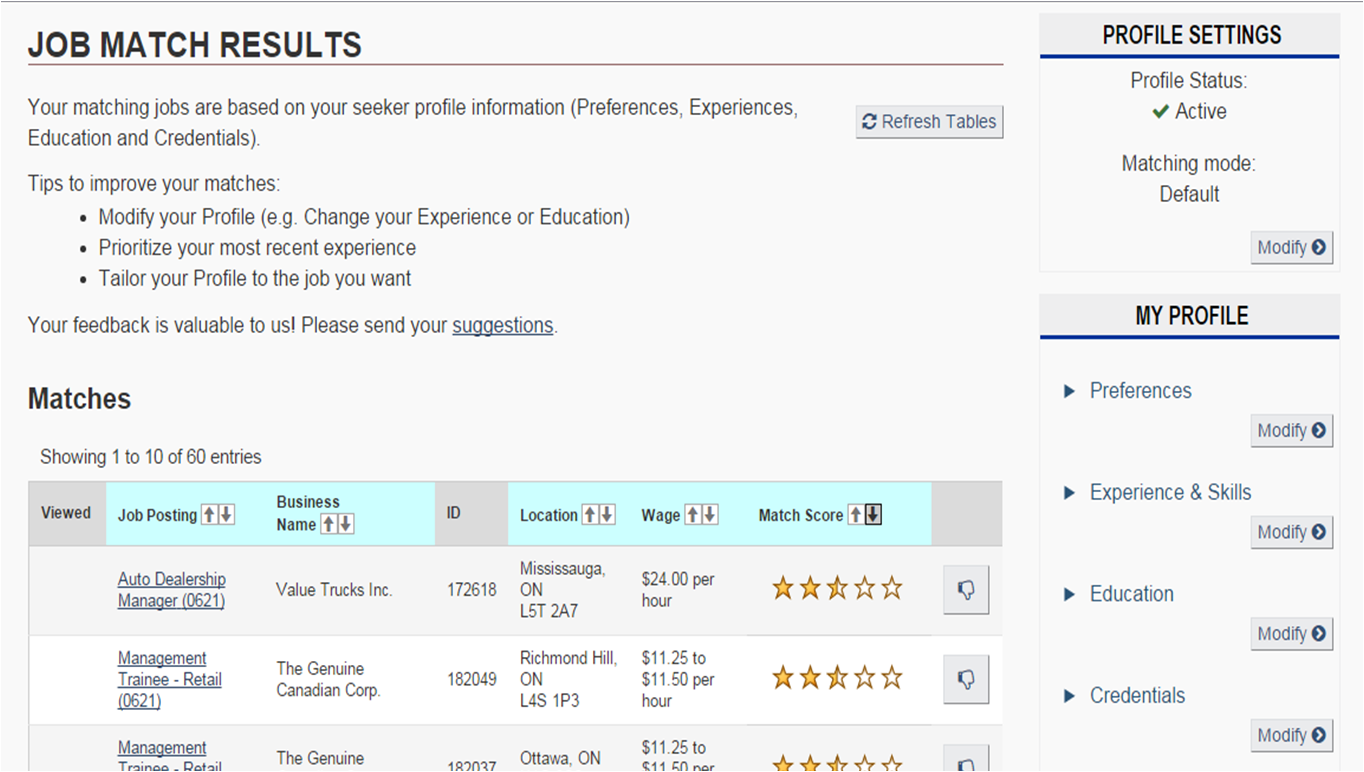Rate the Value Trucks match stars
This screenshot has height=772, width=1364.
click(x=837, y=589)
